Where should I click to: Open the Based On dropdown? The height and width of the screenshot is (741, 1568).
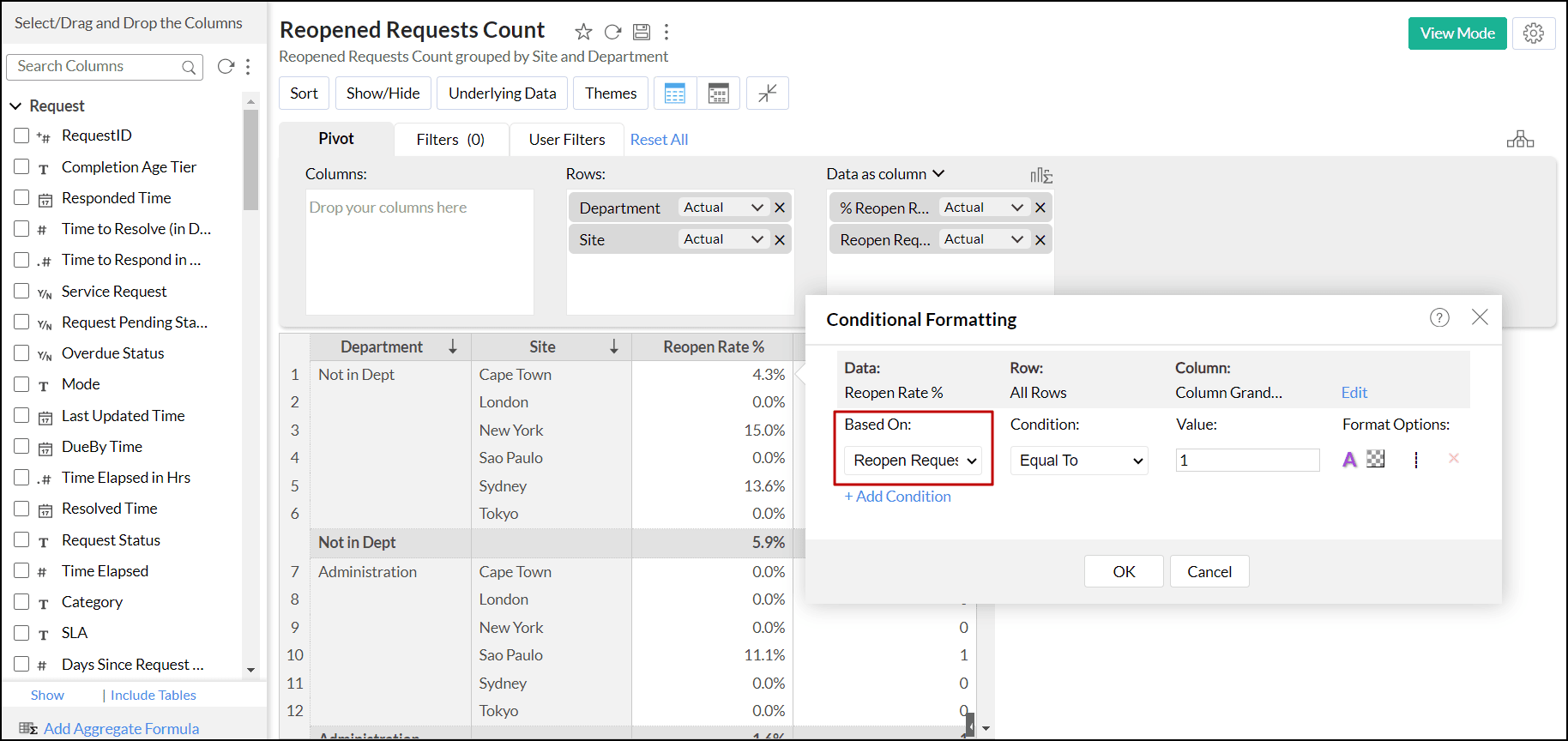tap(914, 461)
